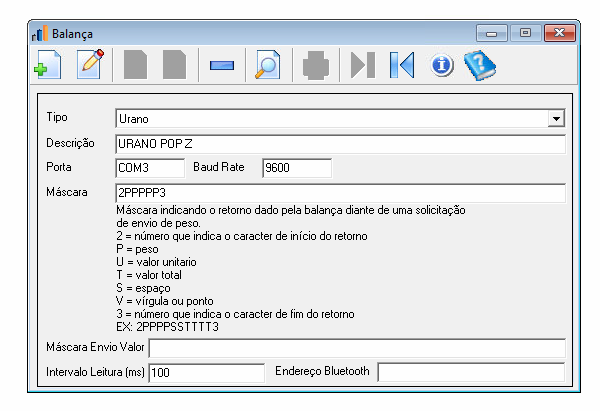Viewport: 600px width, 411px height.
Task: Click the first gray disabled document icon
Action: coord(135,65)
